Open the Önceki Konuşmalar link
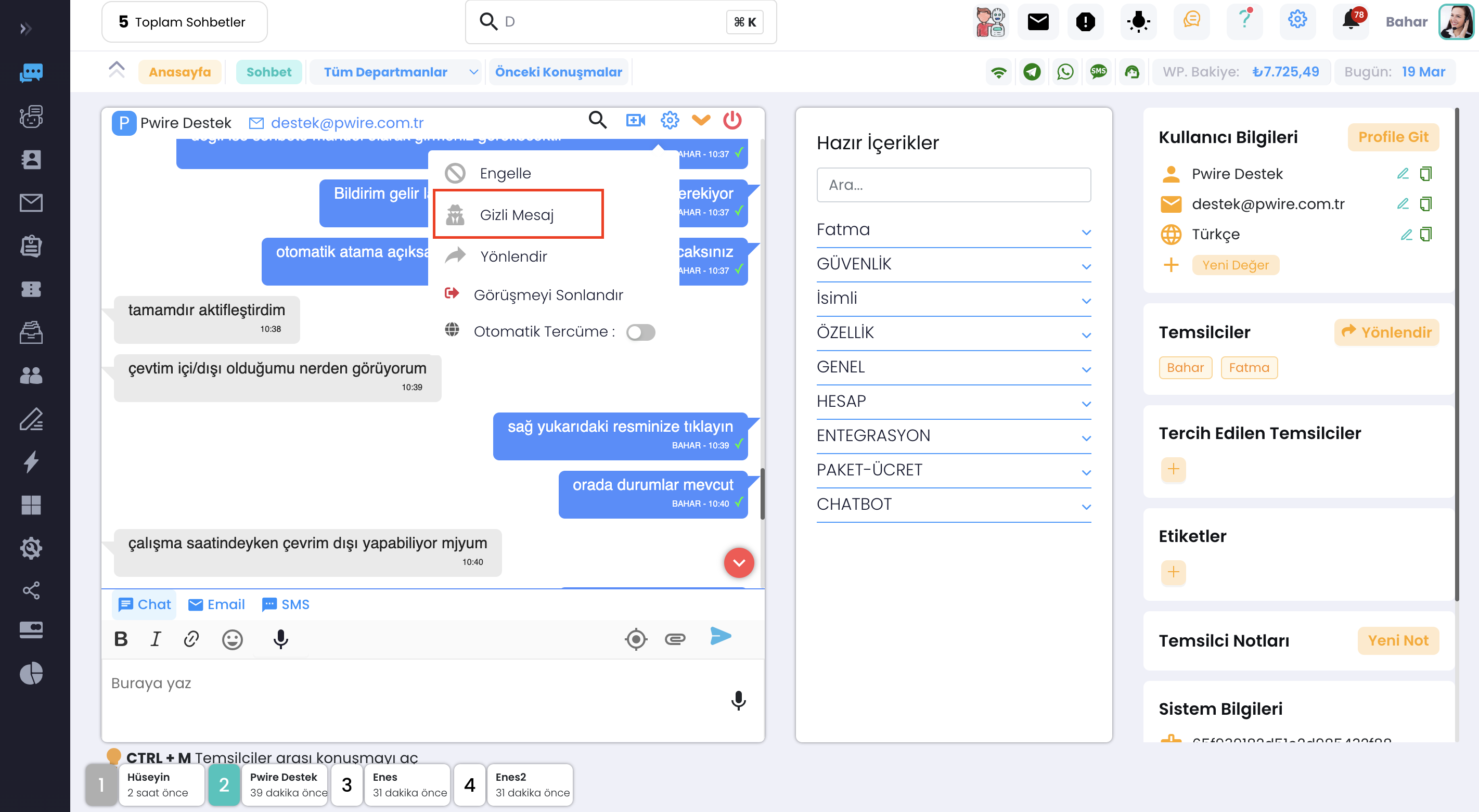Viewport: 1479px width, 812px height. (559, 72)
